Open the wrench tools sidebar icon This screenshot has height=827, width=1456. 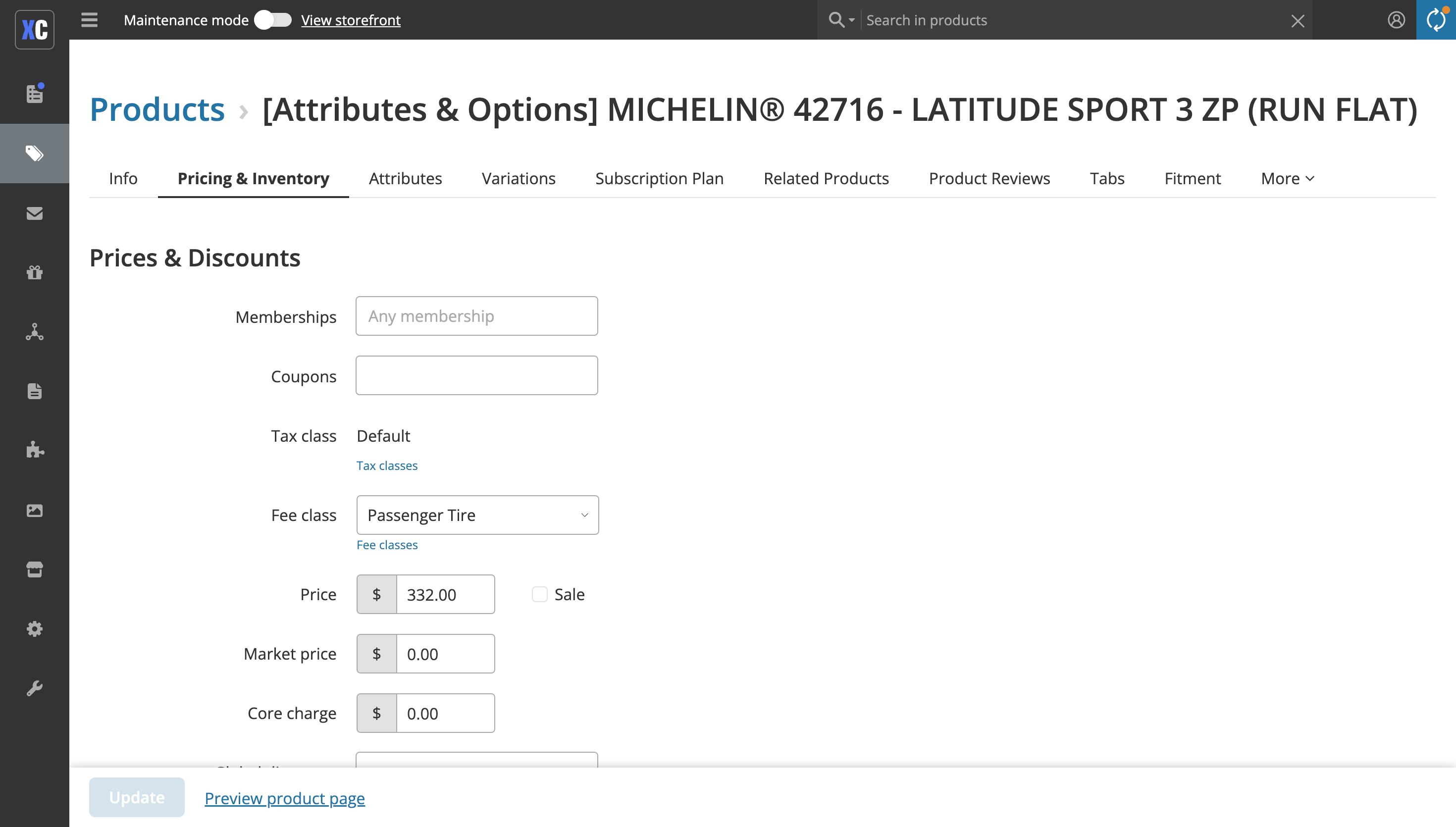point(35,688)
